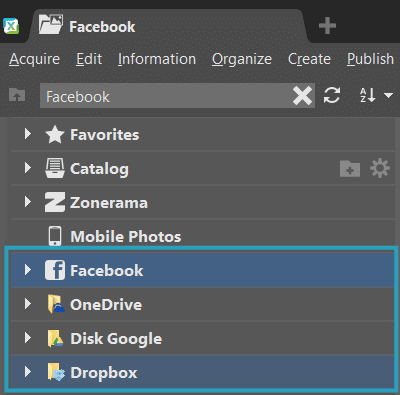
Task: Click the refresh icon beside the path field
Action: [332, 95]
